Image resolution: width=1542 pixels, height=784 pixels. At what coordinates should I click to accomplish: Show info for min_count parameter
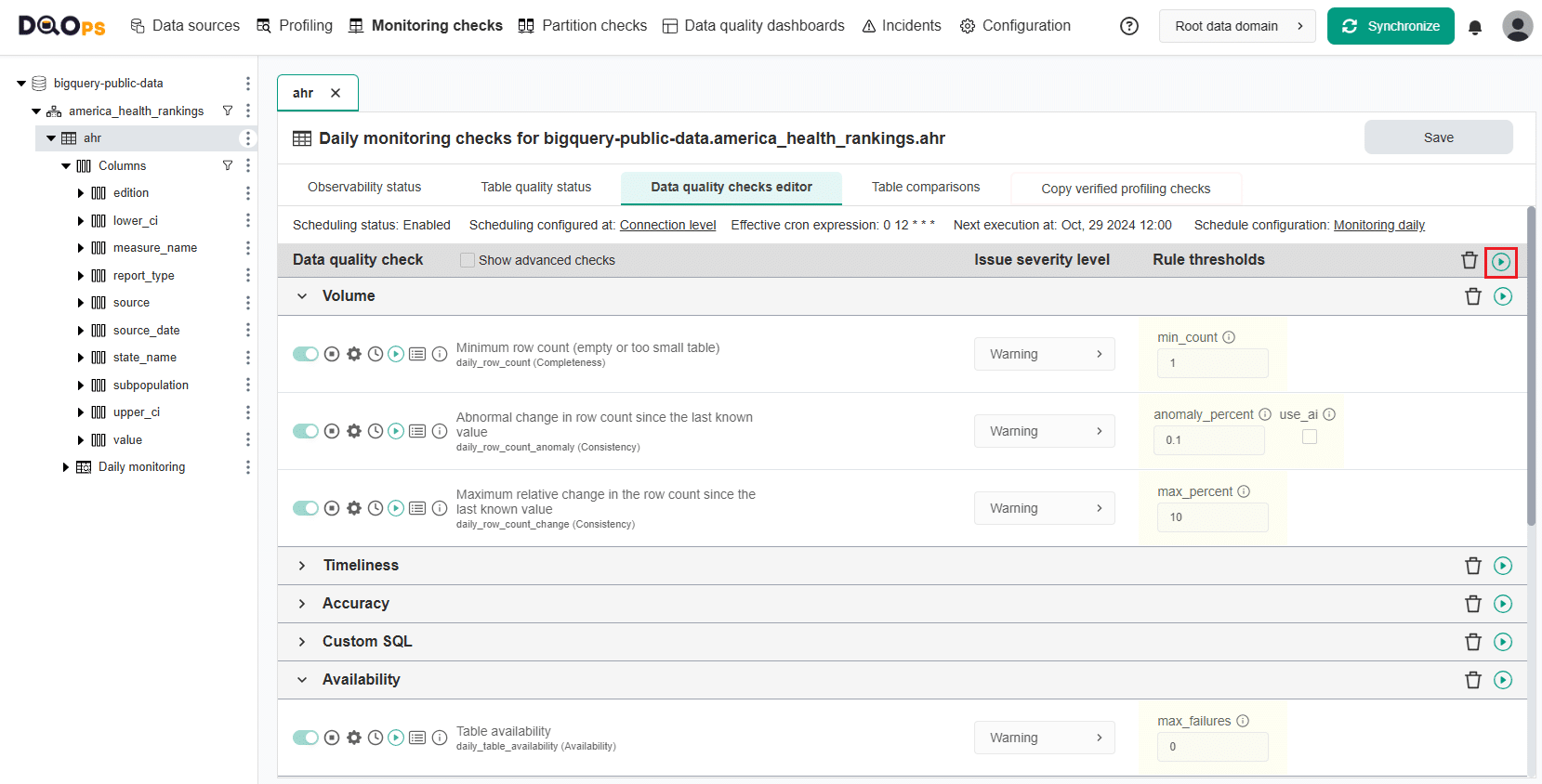tap(1229, 337)
